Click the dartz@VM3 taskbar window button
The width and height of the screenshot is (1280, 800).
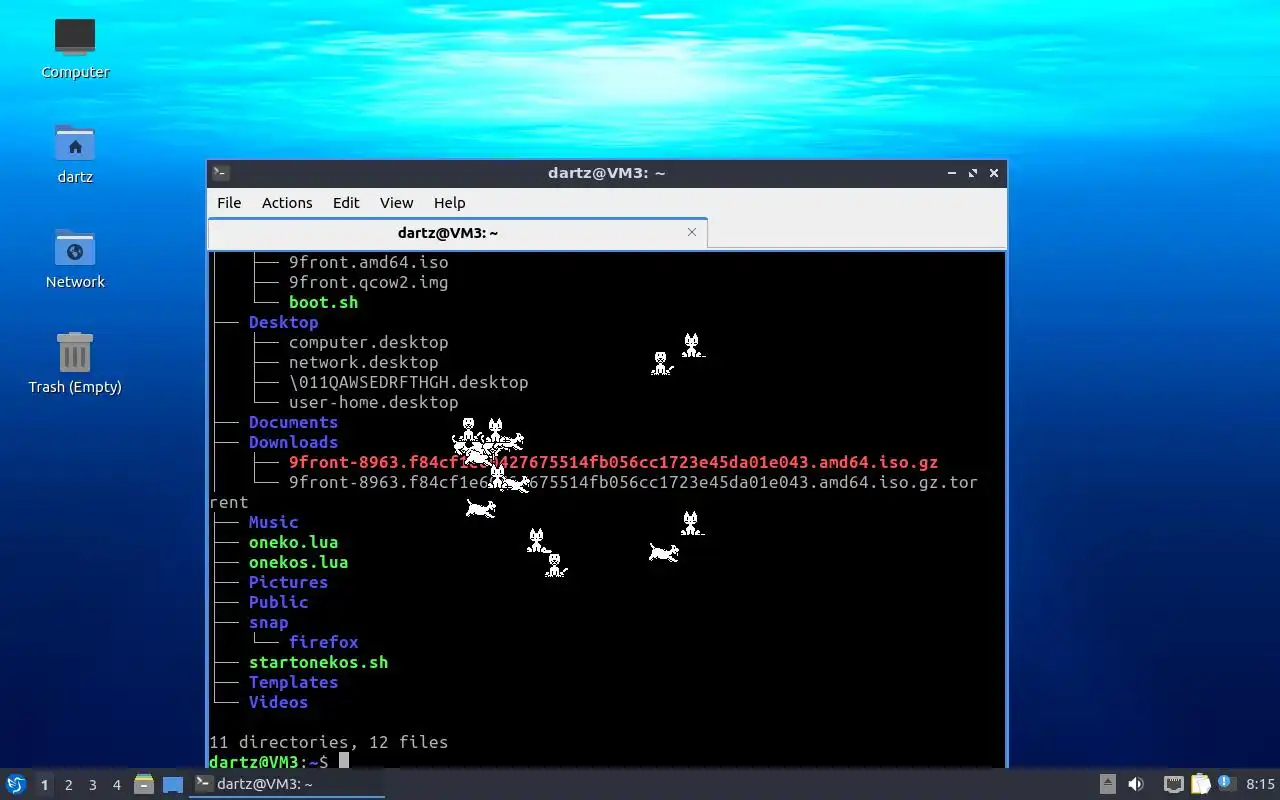point(288,784)
